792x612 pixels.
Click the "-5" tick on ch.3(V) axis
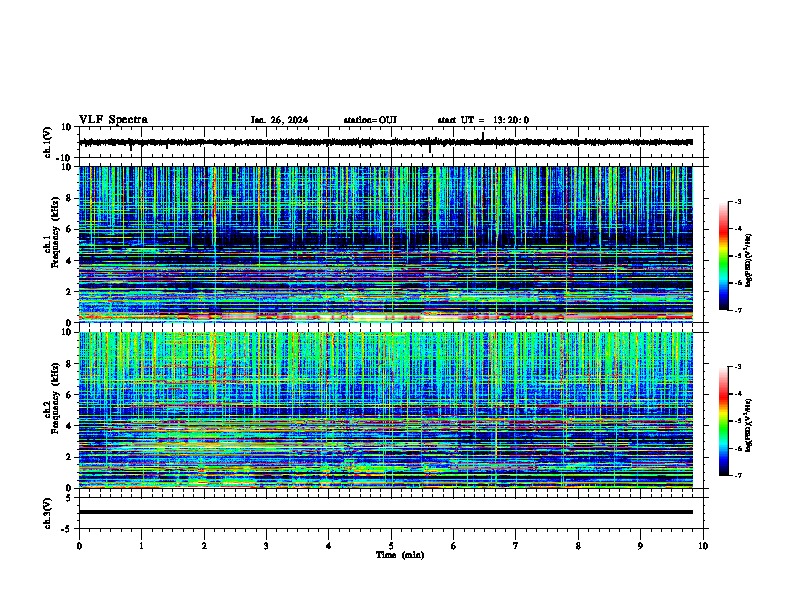pyautogui.click(x=67, y=529)
